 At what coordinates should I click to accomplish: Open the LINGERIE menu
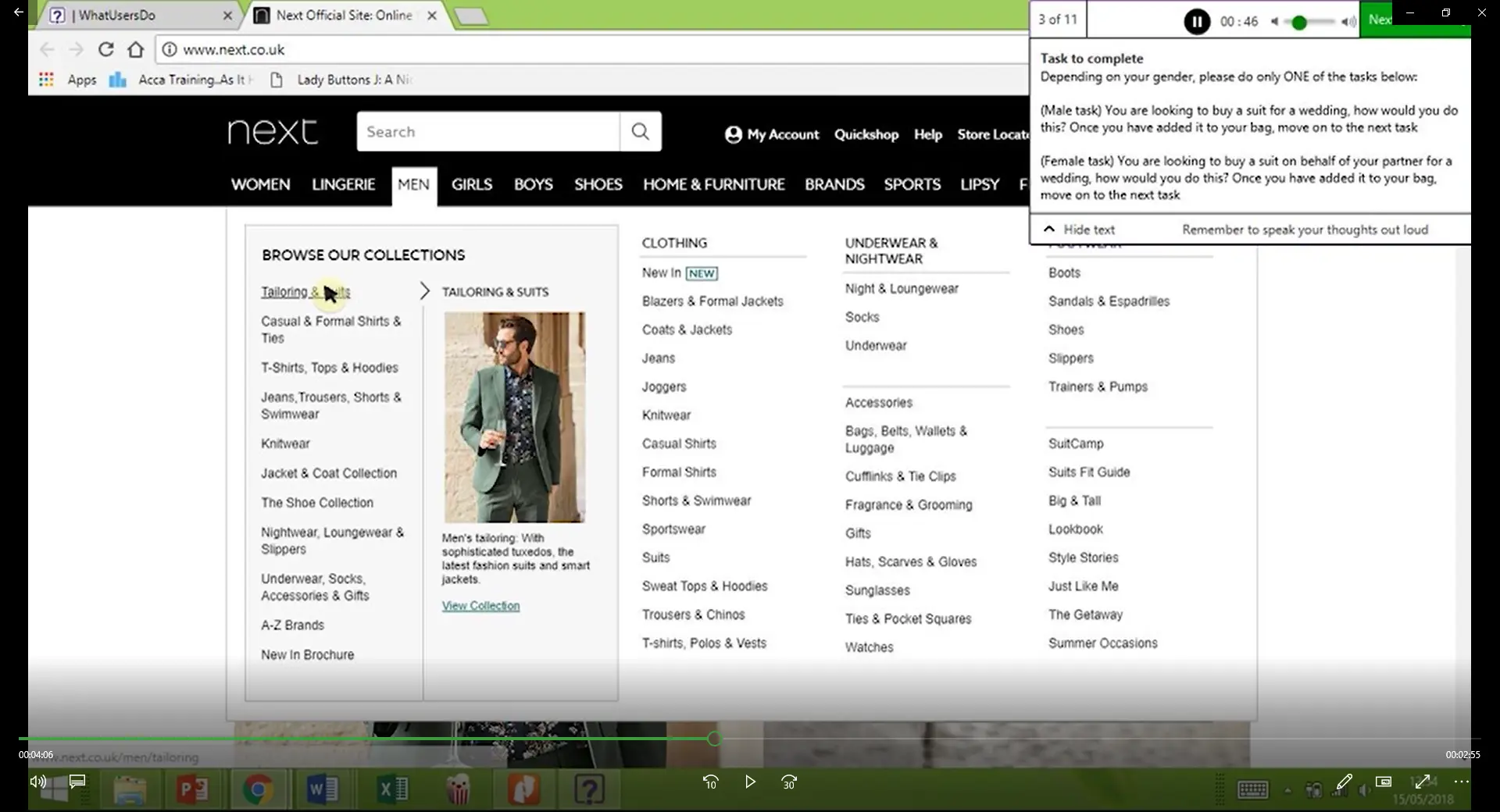344,185
